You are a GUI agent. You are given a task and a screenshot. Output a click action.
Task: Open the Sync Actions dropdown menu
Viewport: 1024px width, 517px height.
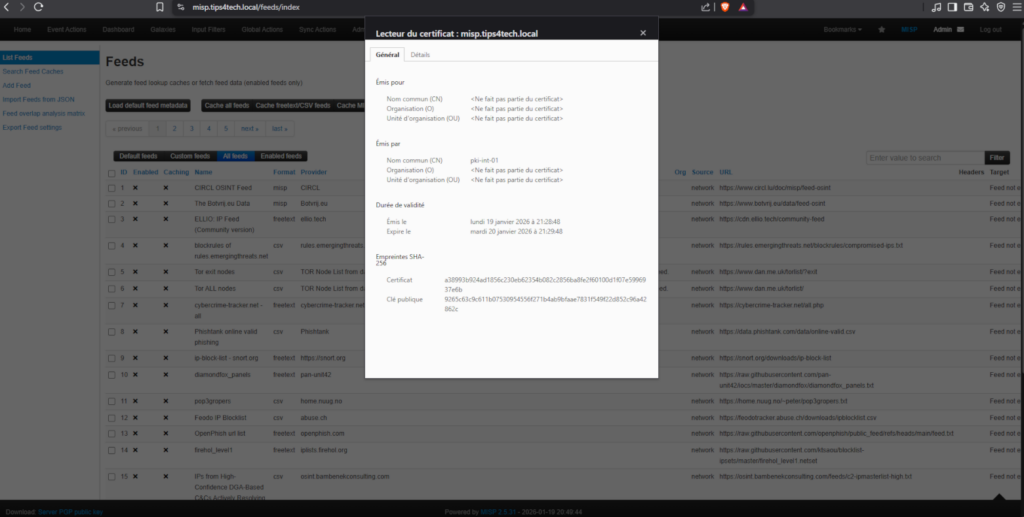coord(319,30)
